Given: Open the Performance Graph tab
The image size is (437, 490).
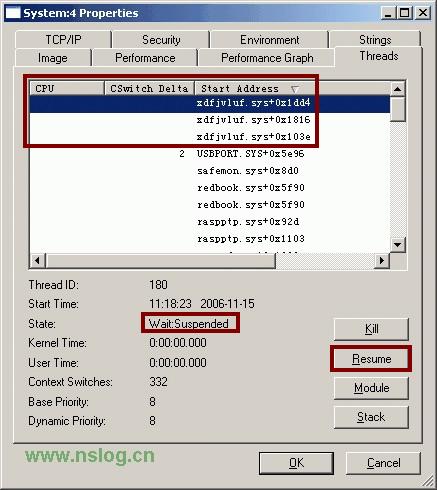Looking at the screenshot, I should tap(267, 58).
